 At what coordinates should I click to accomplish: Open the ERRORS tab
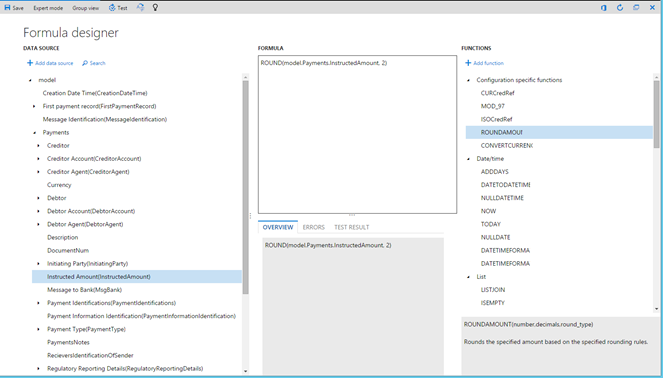(x=314, y=227)
